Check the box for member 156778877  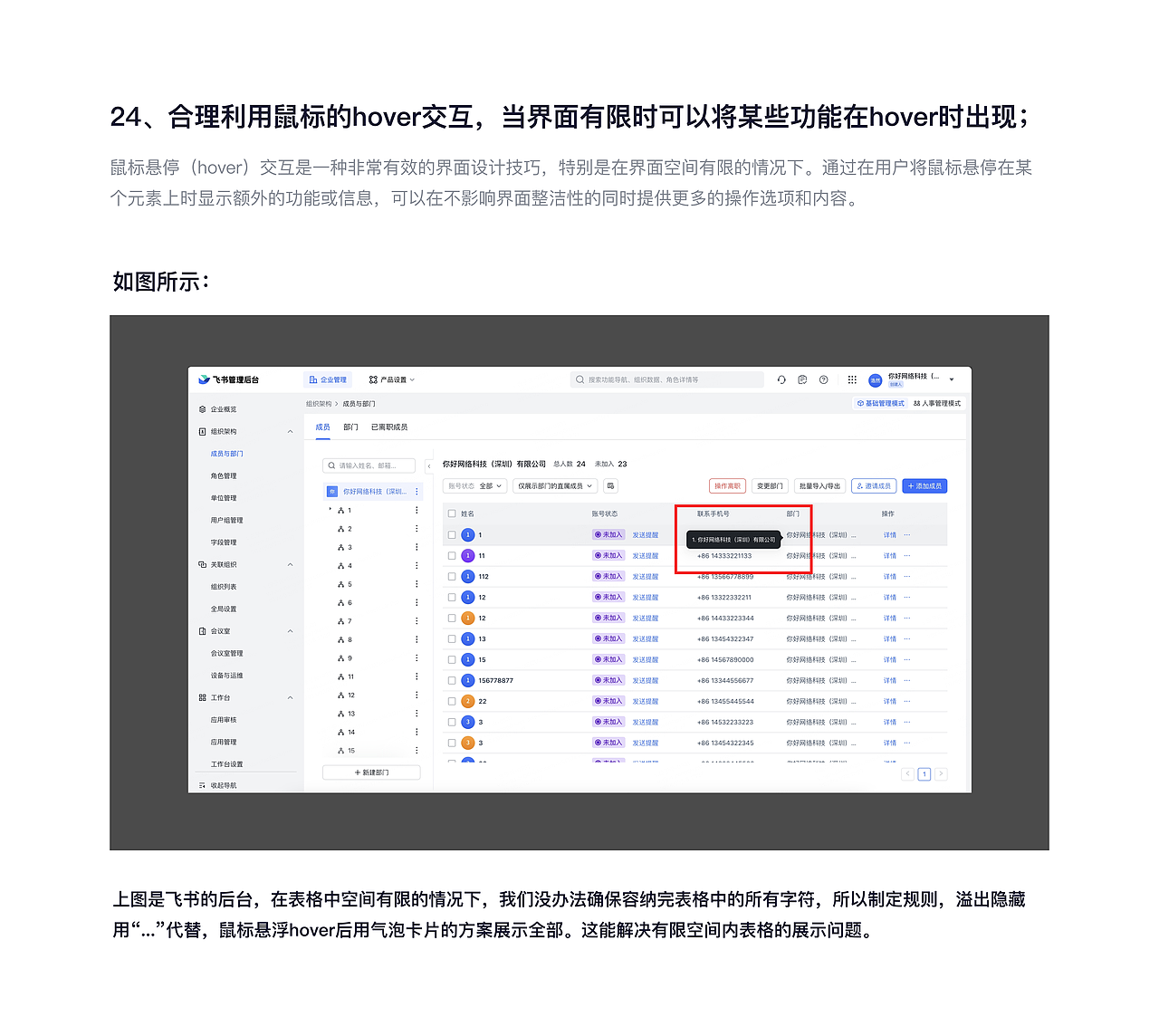[452, 681]
